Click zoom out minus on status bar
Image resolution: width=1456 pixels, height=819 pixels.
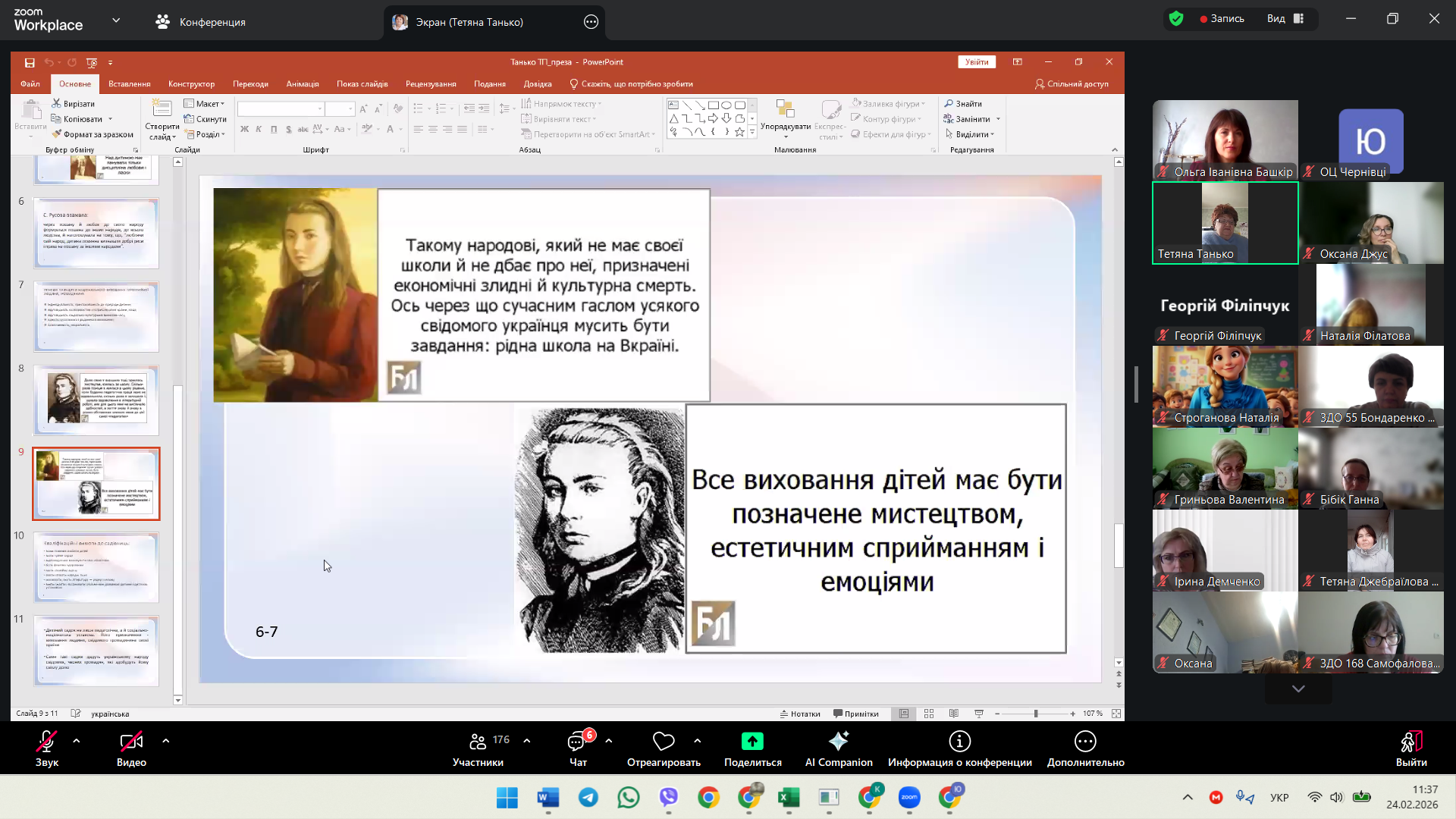[997, 714]
